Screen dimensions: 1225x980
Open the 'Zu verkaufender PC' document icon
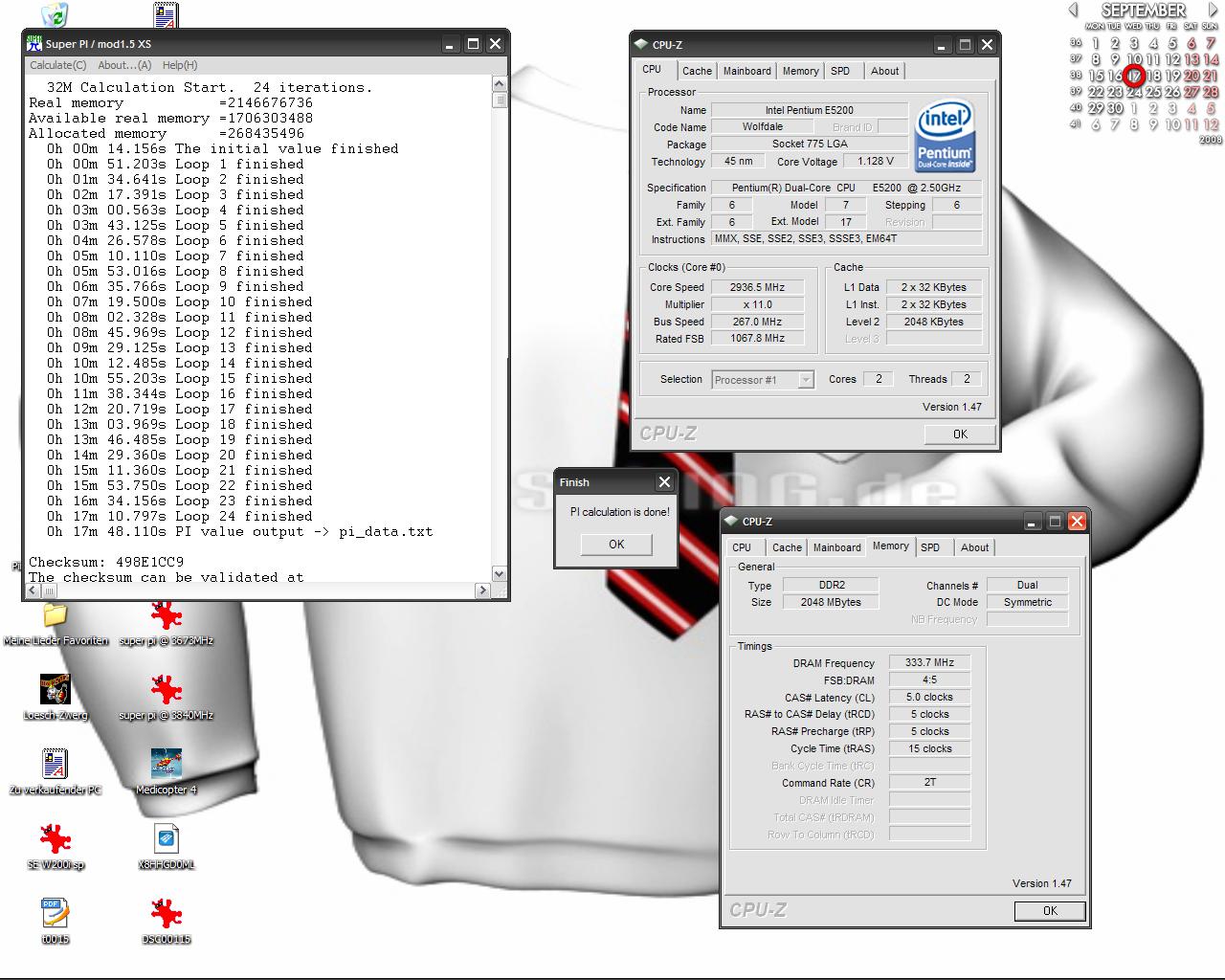tap(56, 764)
